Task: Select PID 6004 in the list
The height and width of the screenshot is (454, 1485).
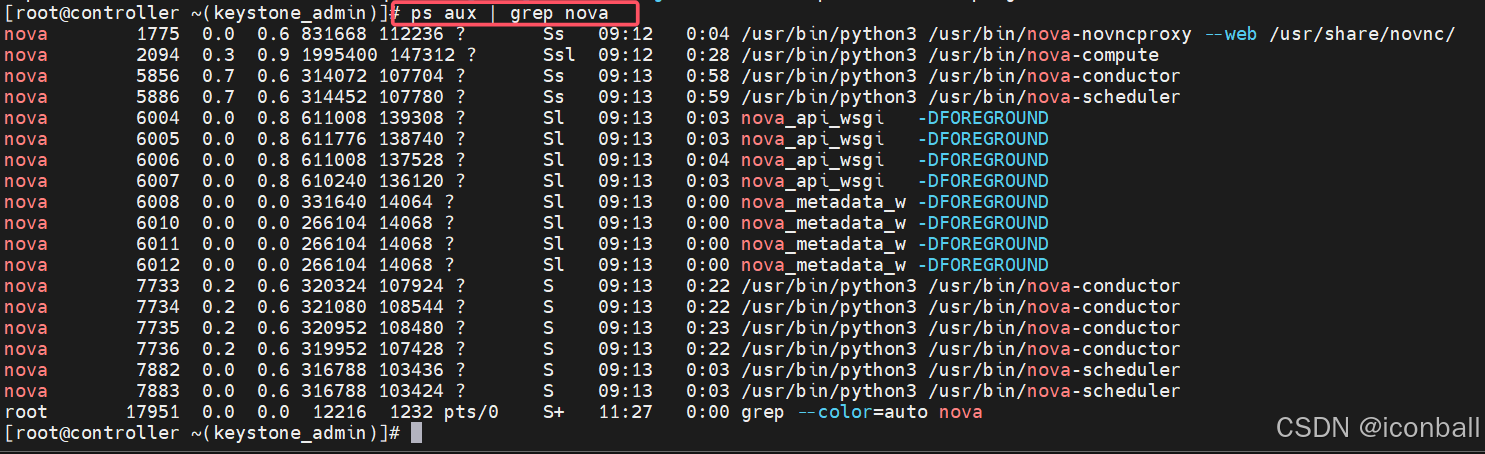Action: 158,118
